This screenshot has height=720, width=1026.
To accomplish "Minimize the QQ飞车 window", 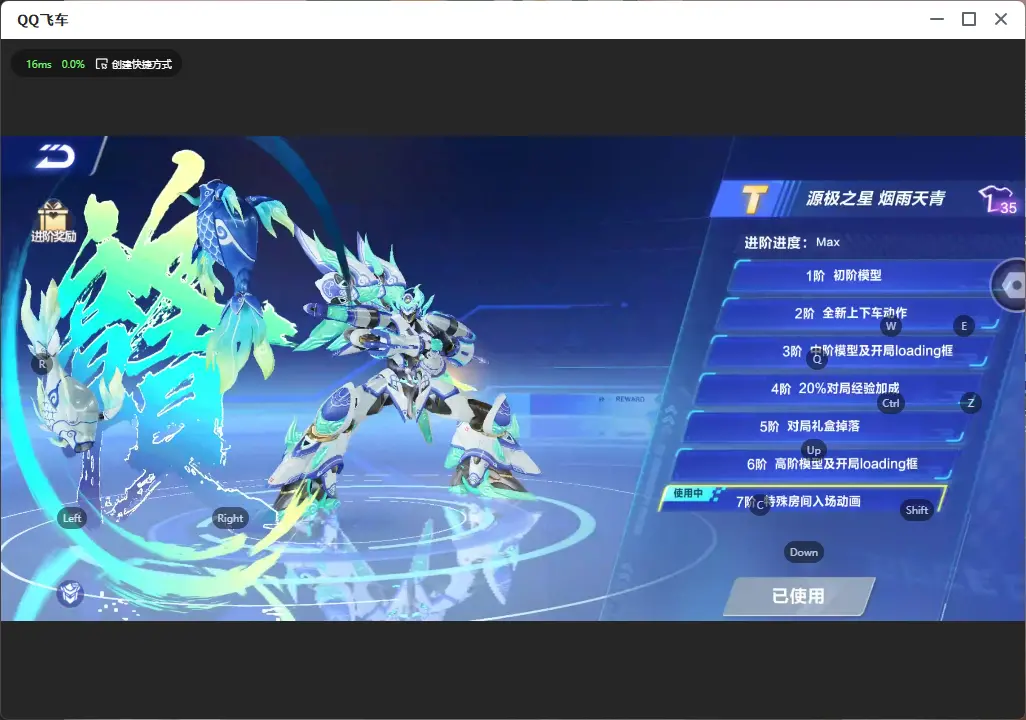I will [x=937, y=20].
